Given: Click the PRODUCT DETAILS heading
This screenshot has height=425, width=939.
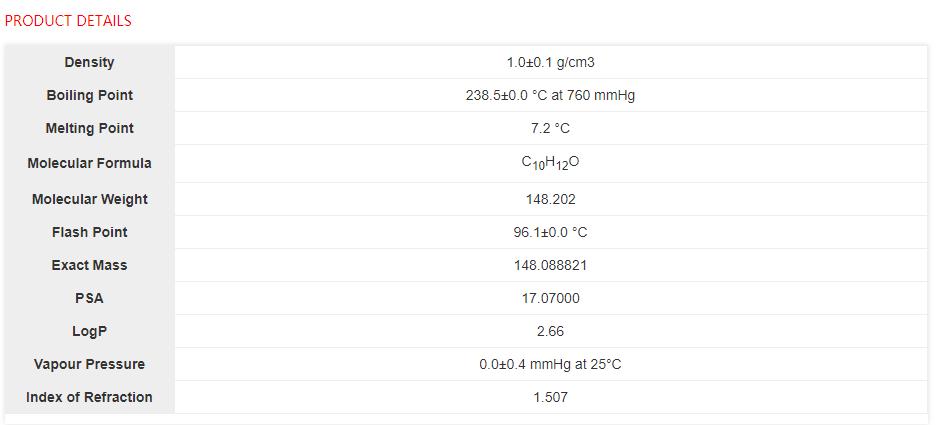Looking at the screenshot, I should tap(68, 20).
